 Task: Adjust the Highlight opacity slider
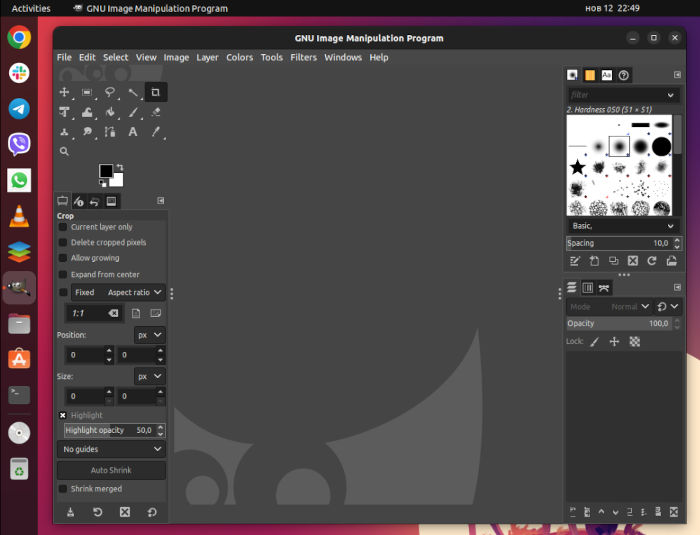[115, 431]
